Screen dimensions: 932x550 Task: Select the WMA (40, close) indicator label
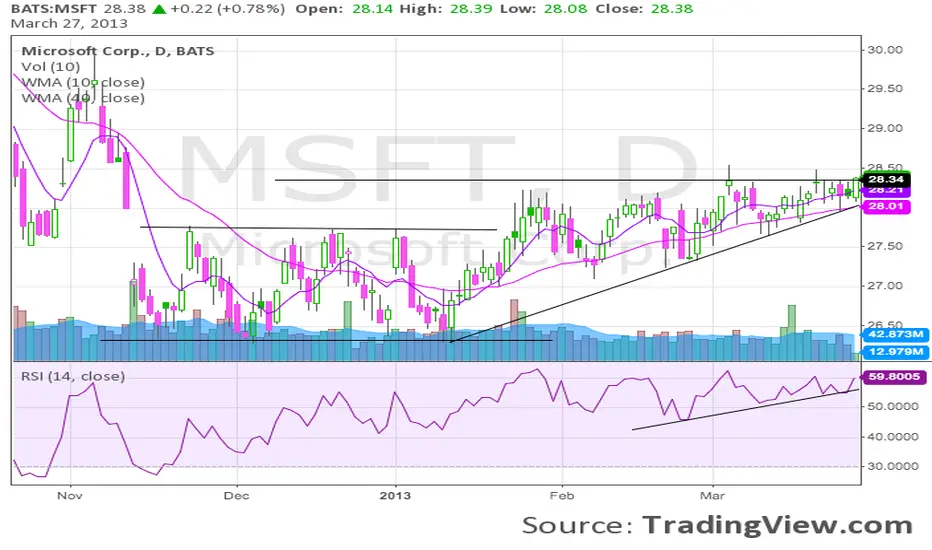(x=83, y=98)
